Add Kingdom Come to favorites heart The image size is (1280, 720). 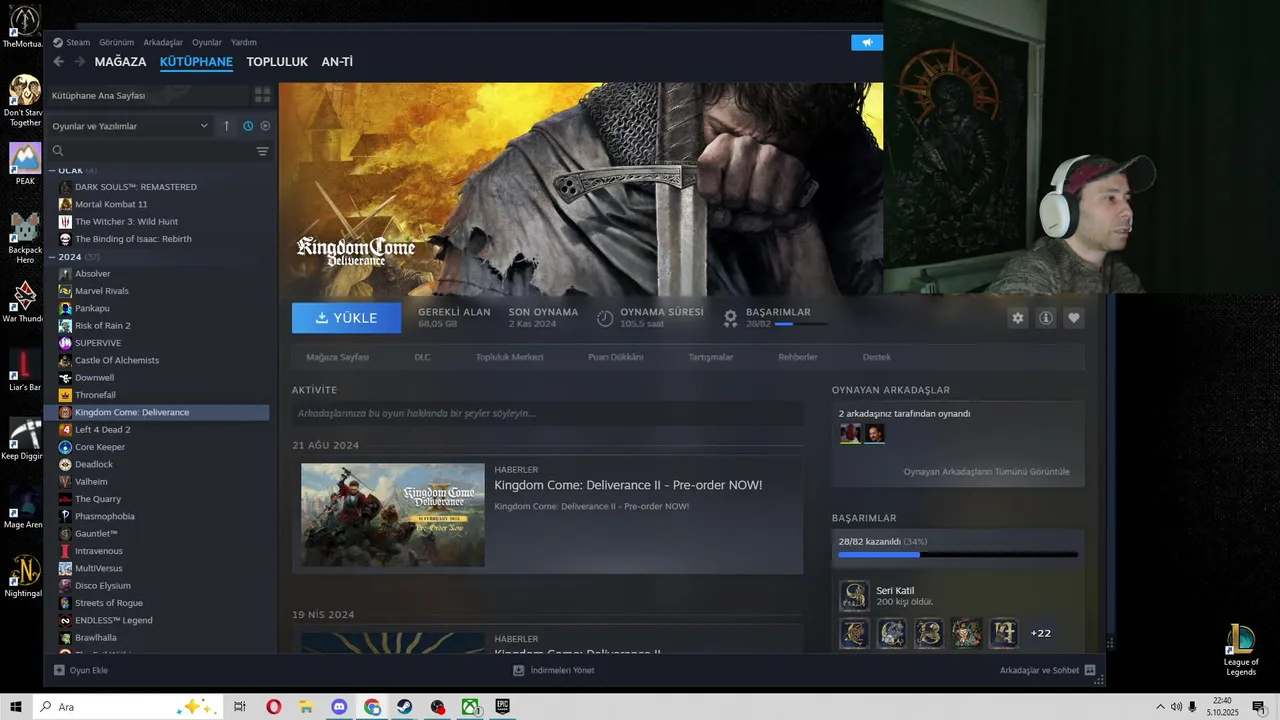click(1074, 318)
